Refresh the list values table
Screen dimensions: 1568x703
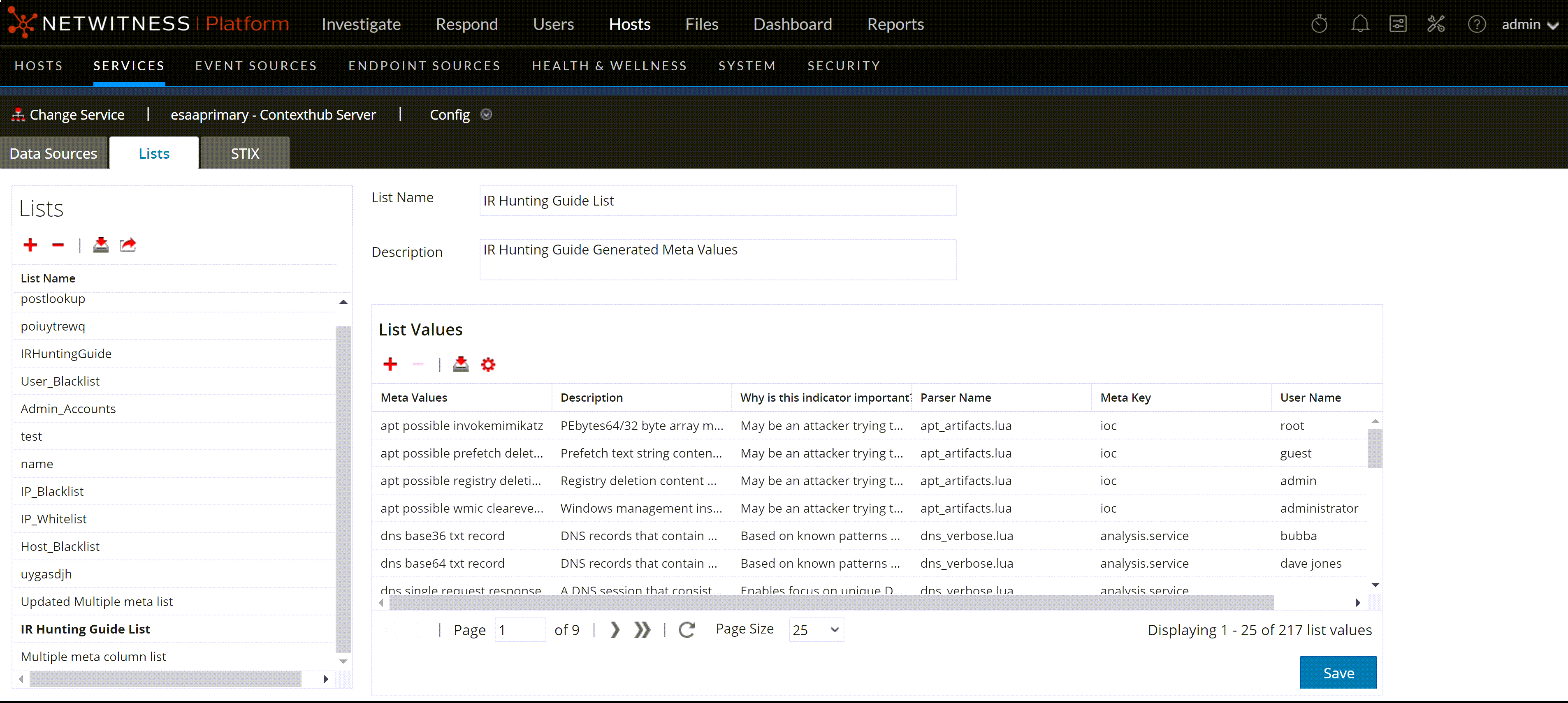tap(687, 630)
